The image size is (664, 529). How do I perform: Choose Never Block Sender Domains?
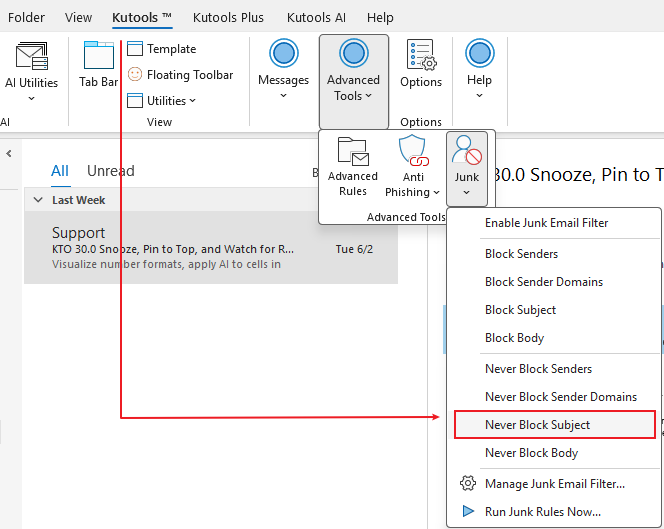click(554, 396)
